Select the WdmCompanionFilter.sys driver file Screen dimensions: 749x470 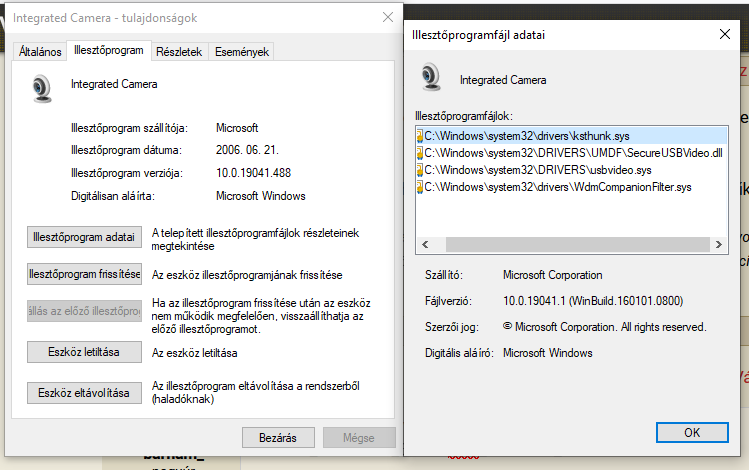572,187
